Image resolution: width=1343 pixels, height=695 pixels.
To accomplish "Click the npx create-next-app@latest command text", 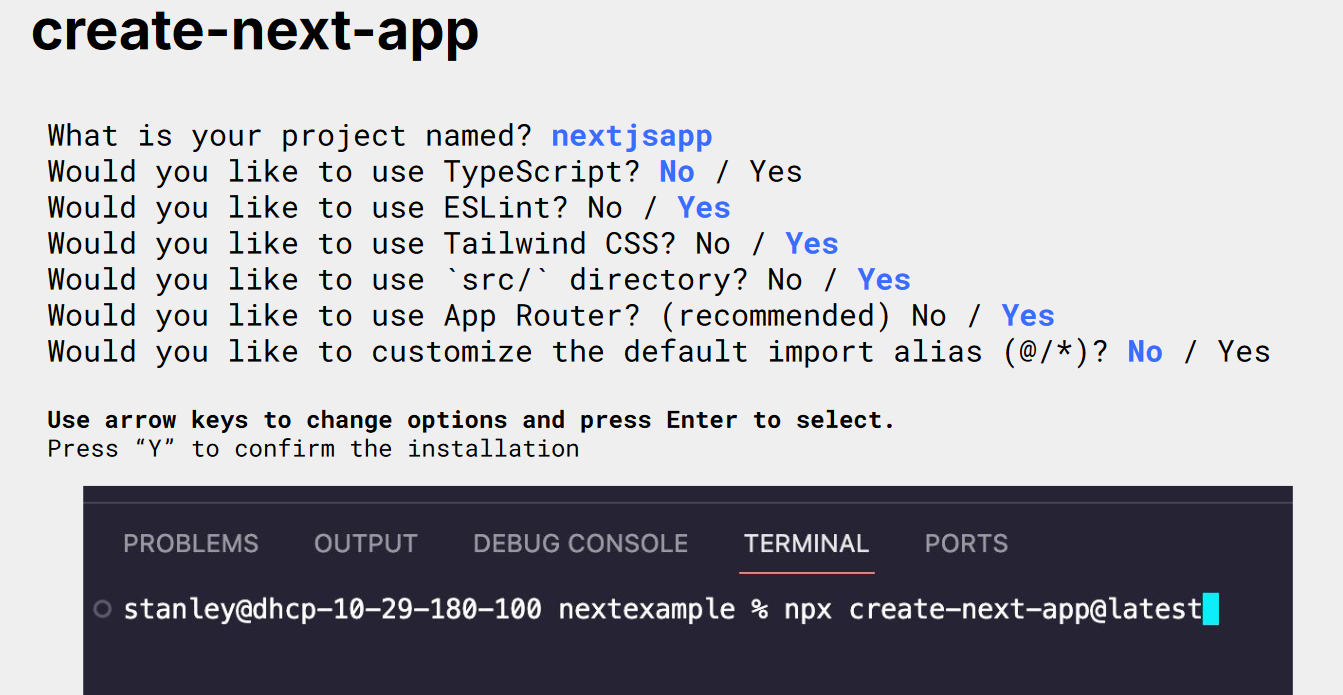I will [993, 608].
